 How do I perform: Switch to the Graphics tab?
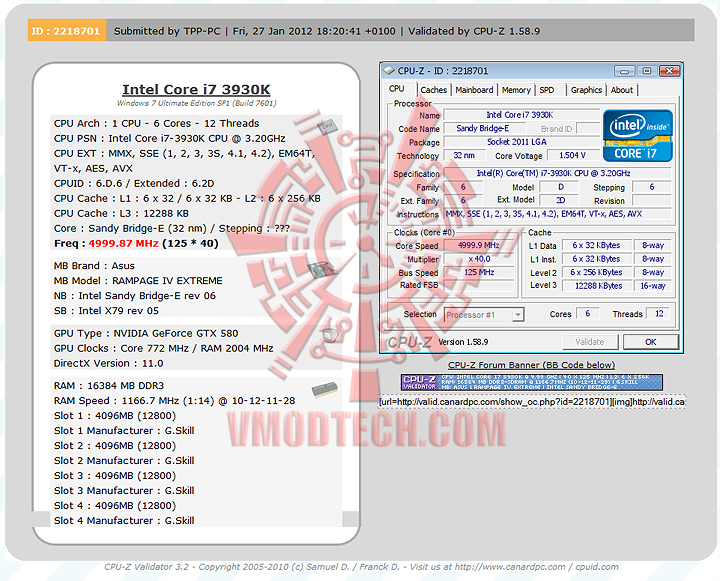click(586, 90)
